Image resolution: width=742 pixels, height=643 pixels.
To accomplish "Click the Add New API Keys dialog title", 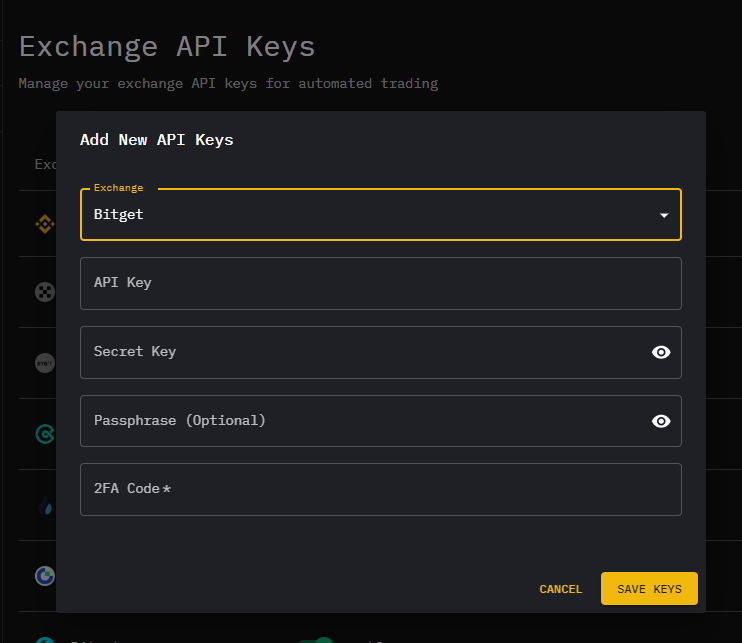I will coord(156,140).
